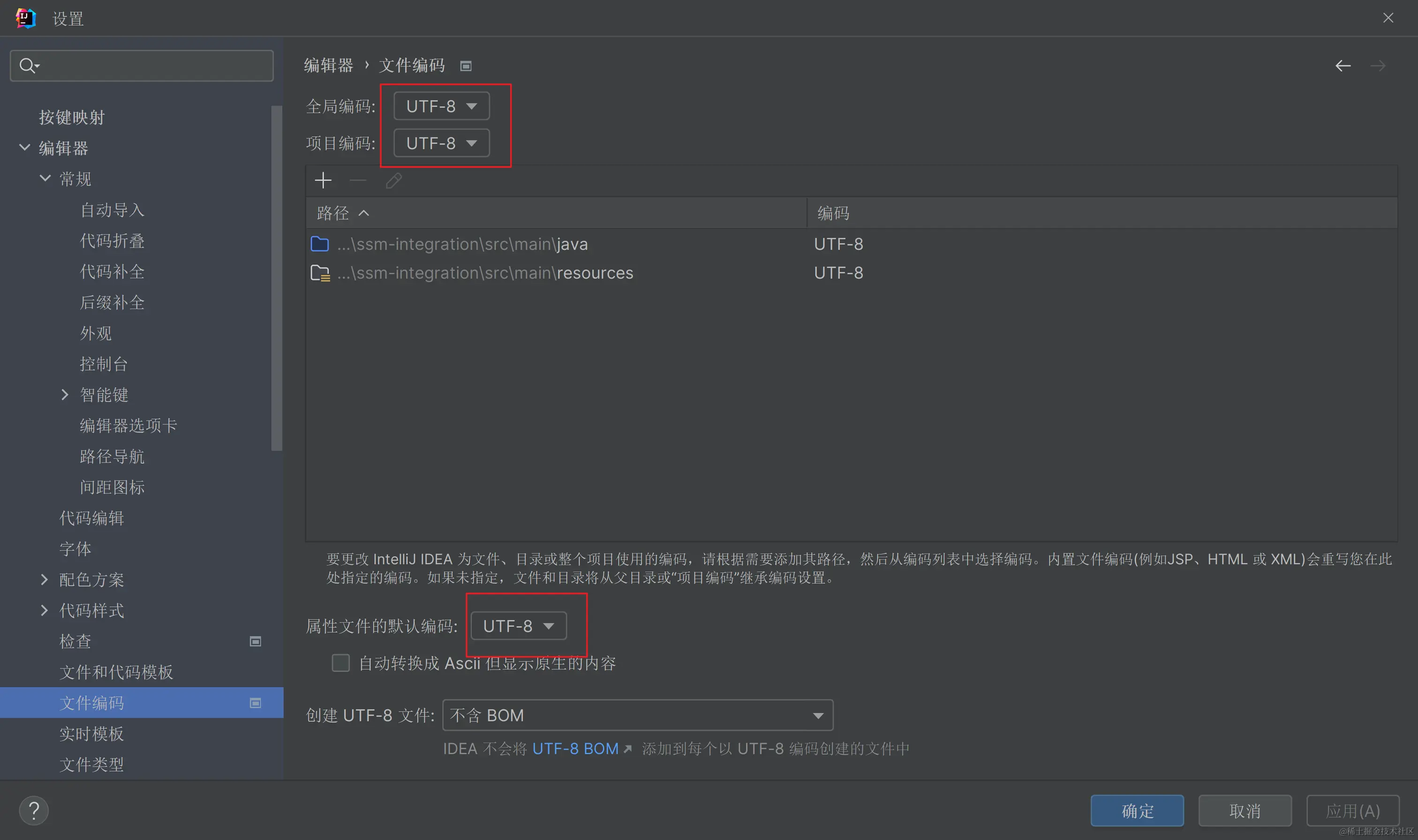Collapse the 编辑器 tree node
This screenshot has height=840, width=1418.
24,148
